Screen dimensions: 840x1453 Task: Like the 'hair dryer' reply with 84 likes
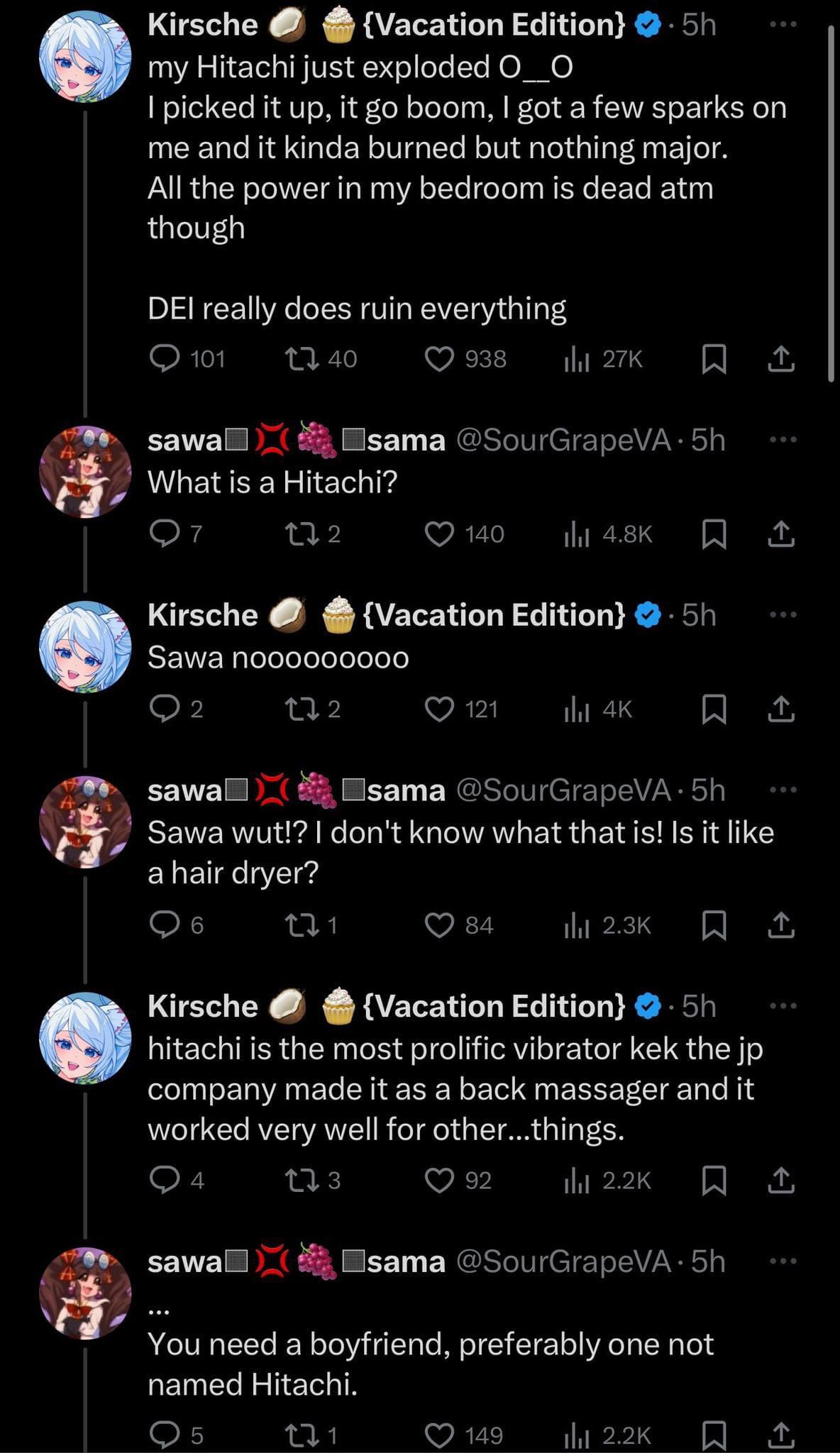pos(439,925)
